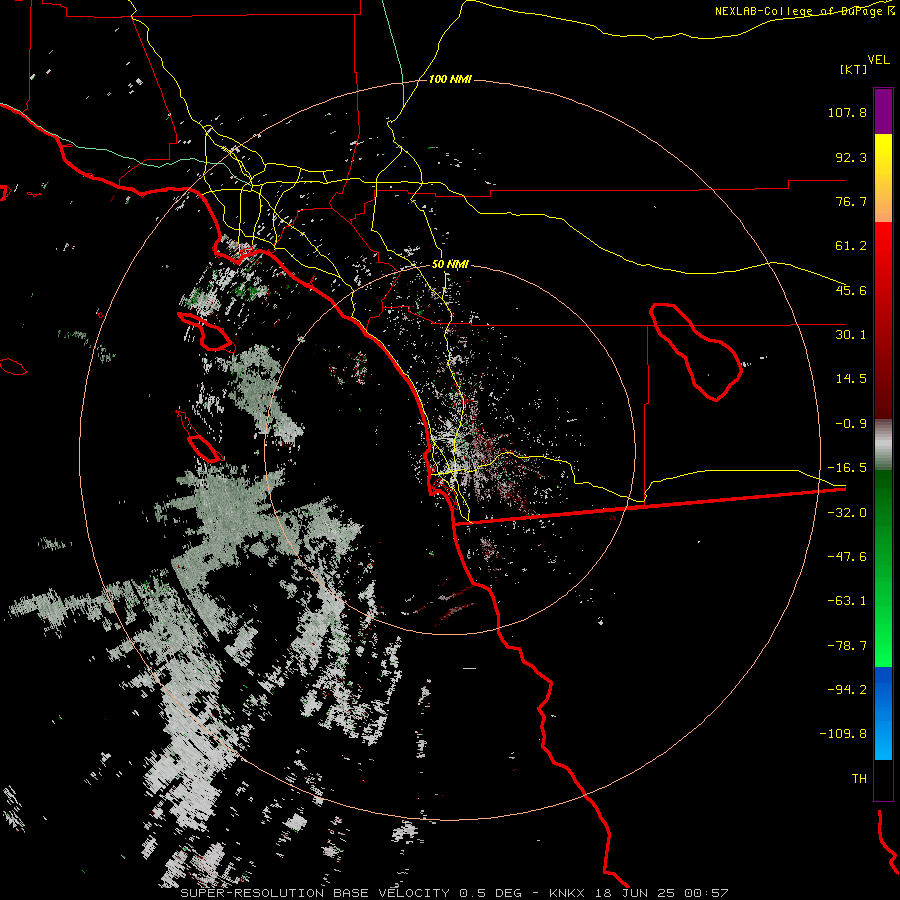Click the 45.6 velocity scale value
The width and height of the screenshot is (900, 900).
pos(851,290)
